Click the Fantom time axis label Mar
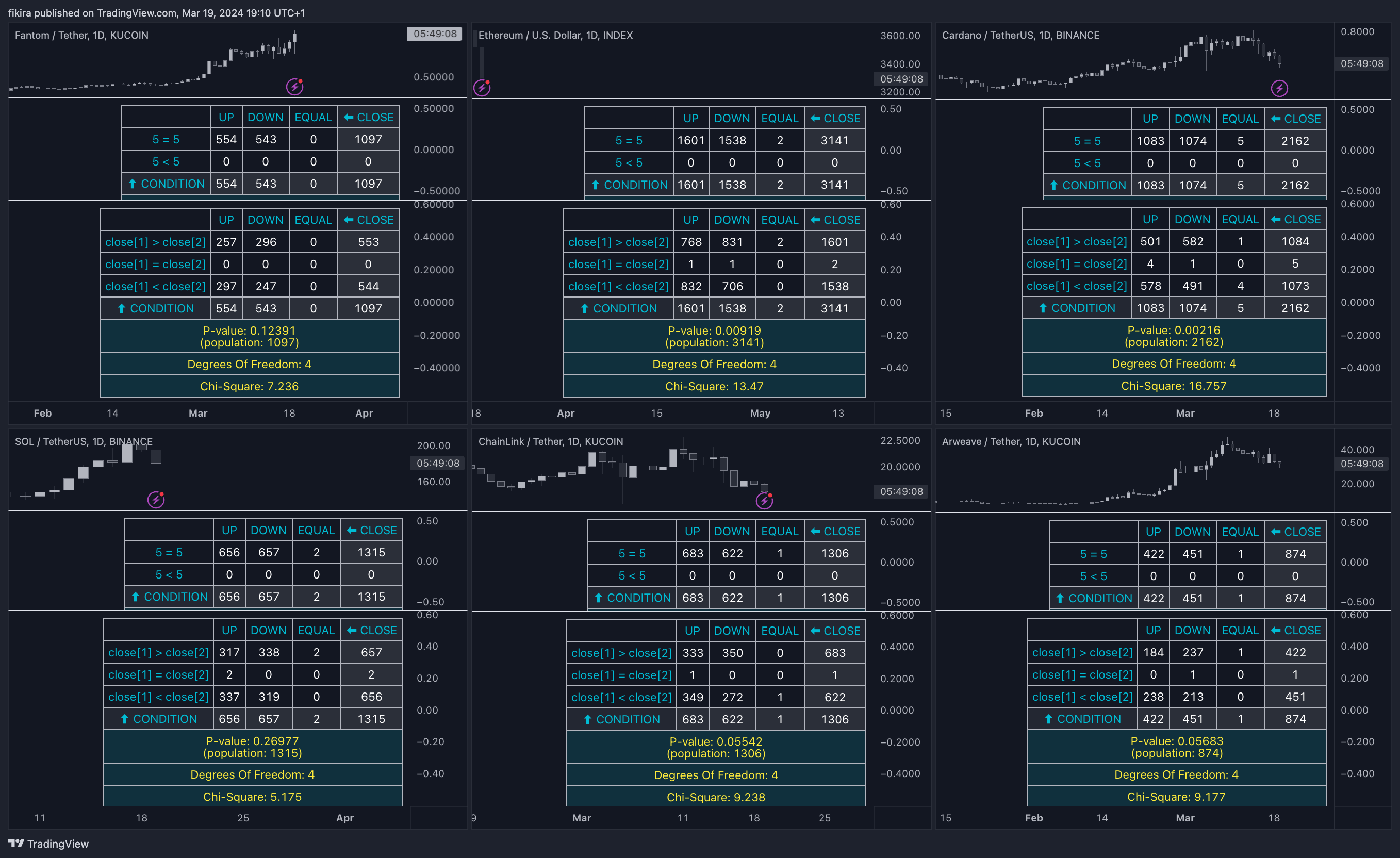This screenshot has height=858, width=1400. pyautogui.click(x=197, y=413)
